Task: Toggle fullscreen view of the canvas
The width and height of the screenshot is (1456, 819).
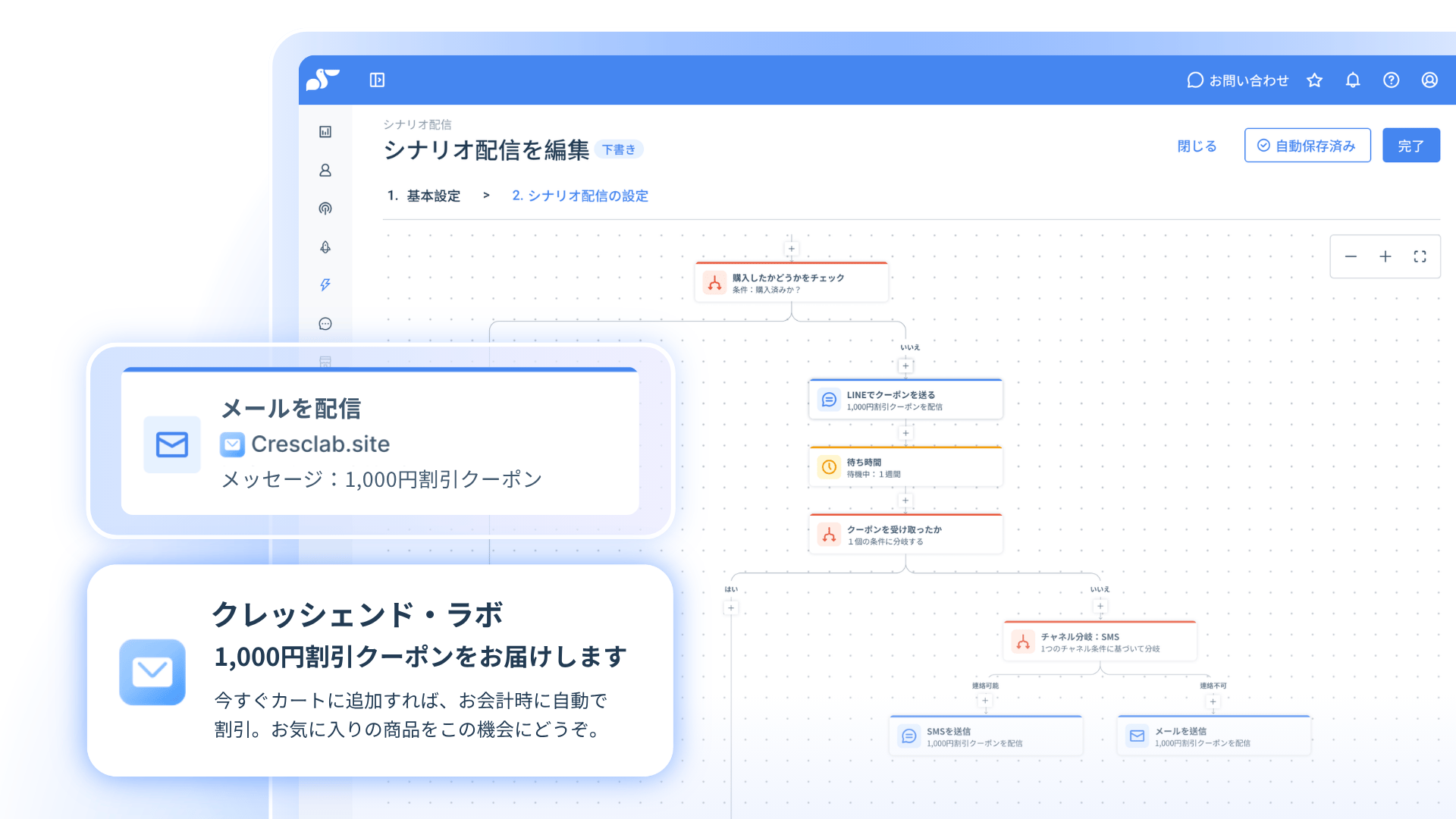Action: (x=1420, y=256)
